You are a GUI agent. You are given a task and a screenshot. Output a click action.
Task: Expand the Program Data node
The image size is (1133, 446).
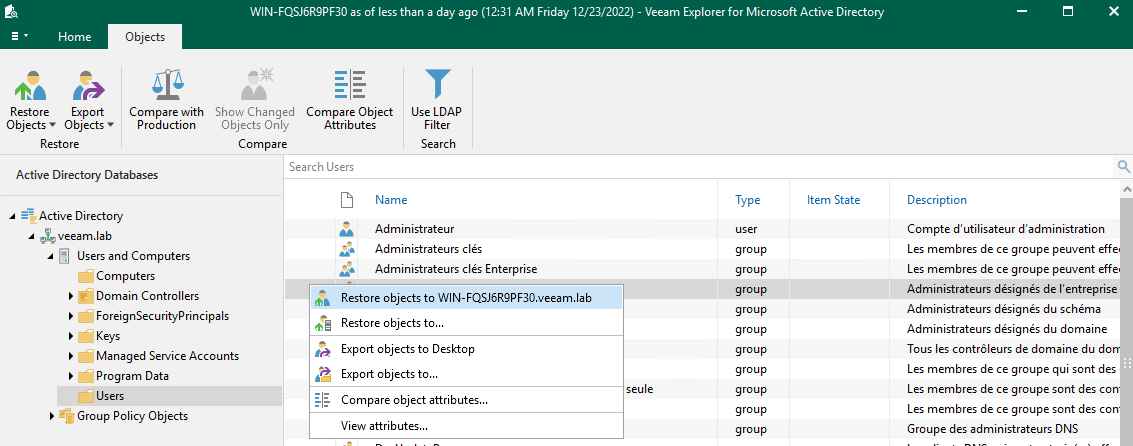tap(71, 376)
